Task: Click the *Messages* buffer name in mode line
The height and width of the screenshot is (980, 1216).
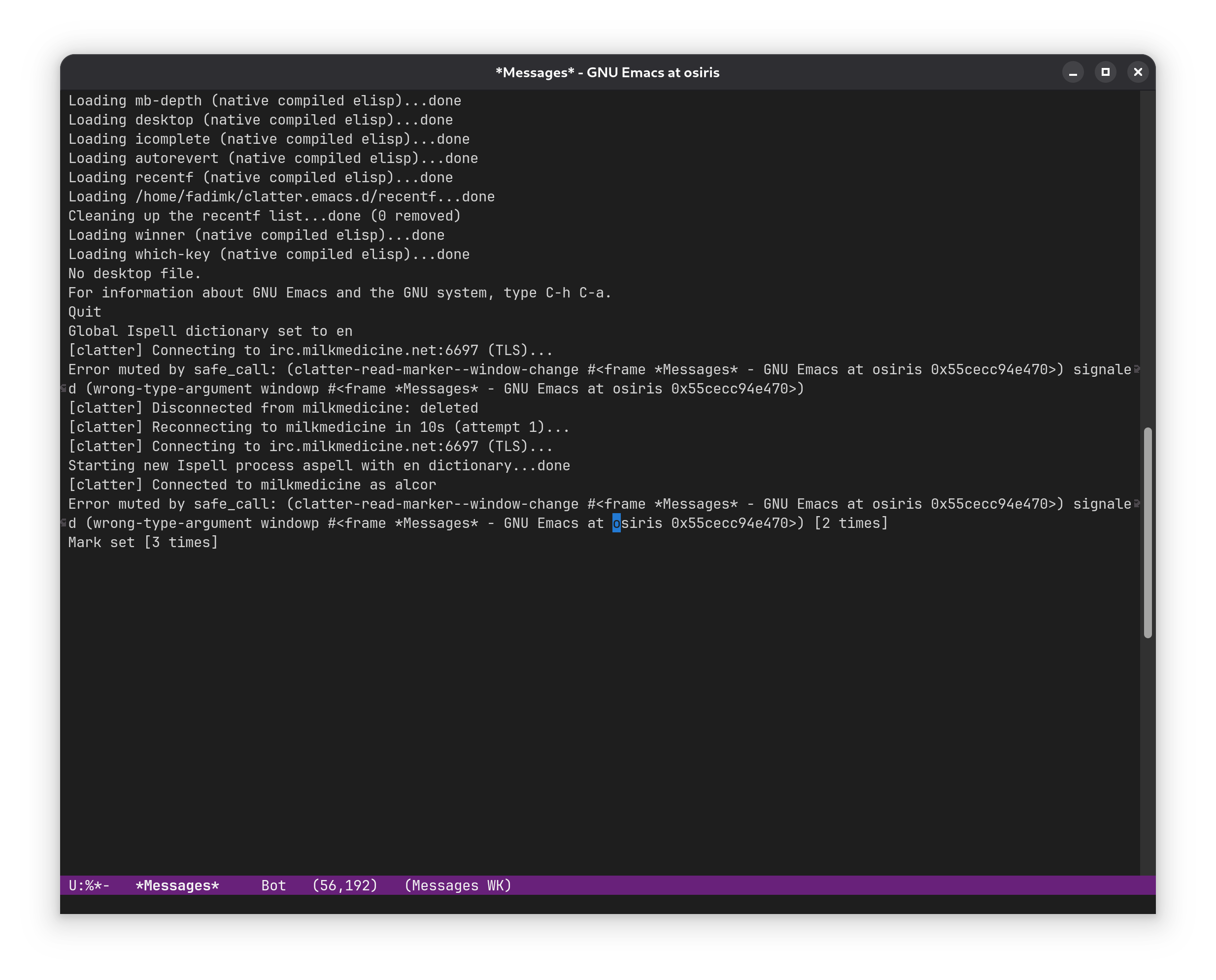Action: pos(177,885)
